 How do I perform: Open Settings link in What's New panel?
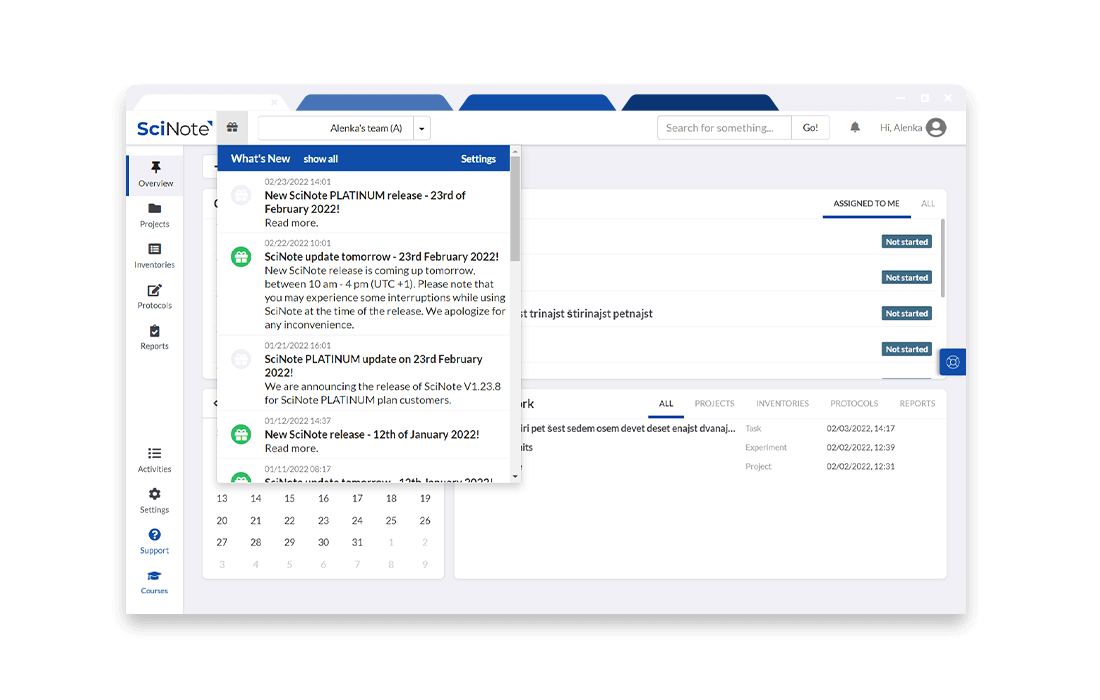[478, 159]
